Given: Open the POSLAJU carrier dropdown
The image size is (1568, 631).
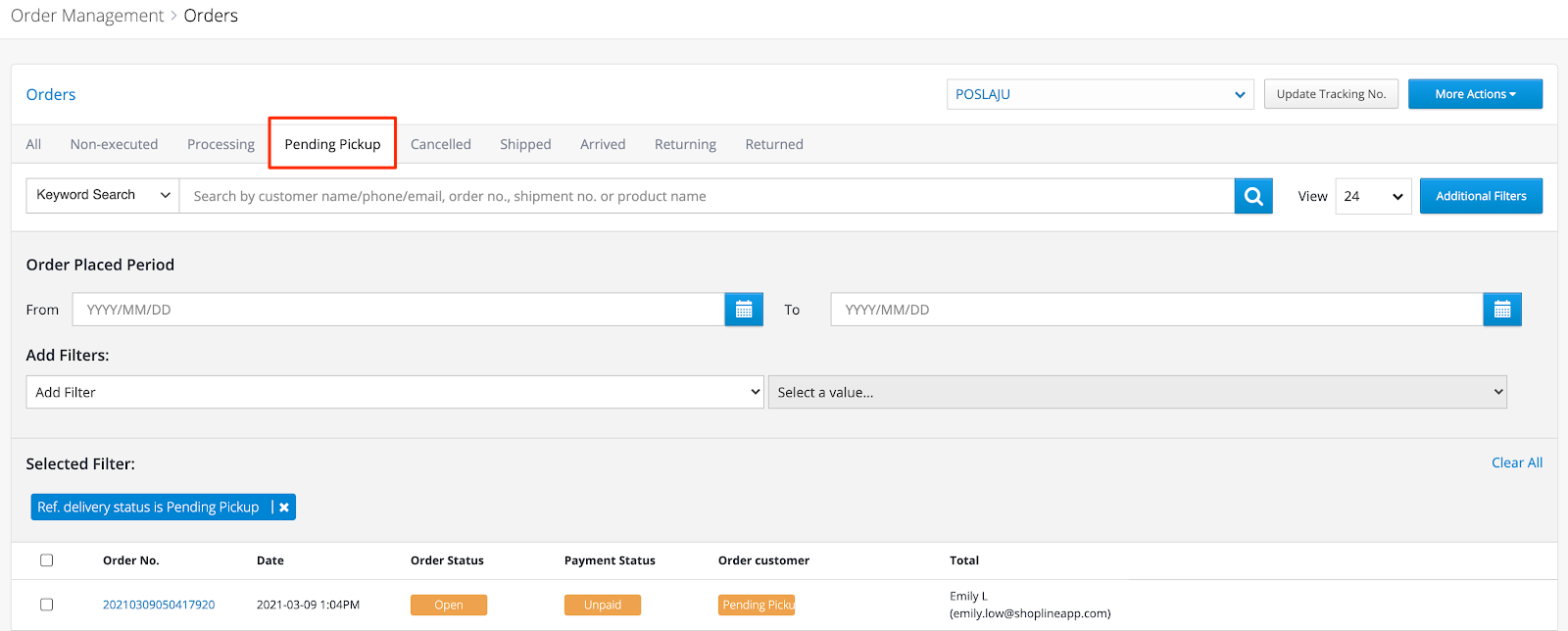Looking at the screenshot, I should click(x=1101, y=94).
